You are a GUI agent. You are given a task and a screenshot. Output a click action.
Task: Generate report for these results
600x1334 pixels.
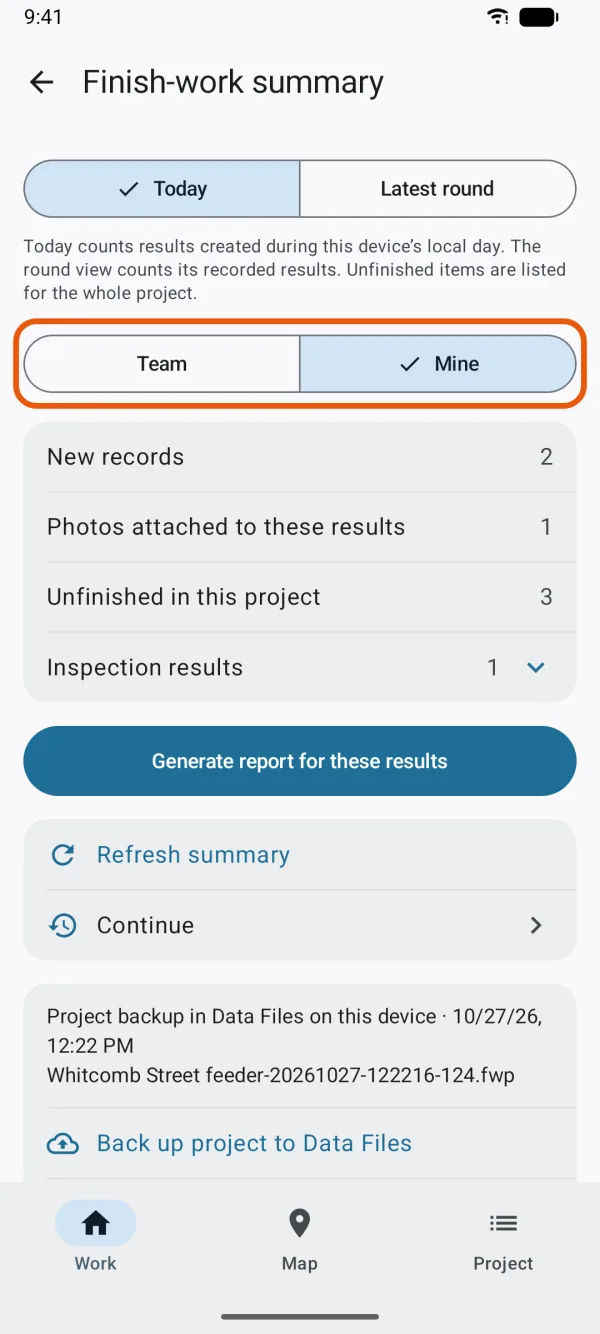[x=300, y=761]
